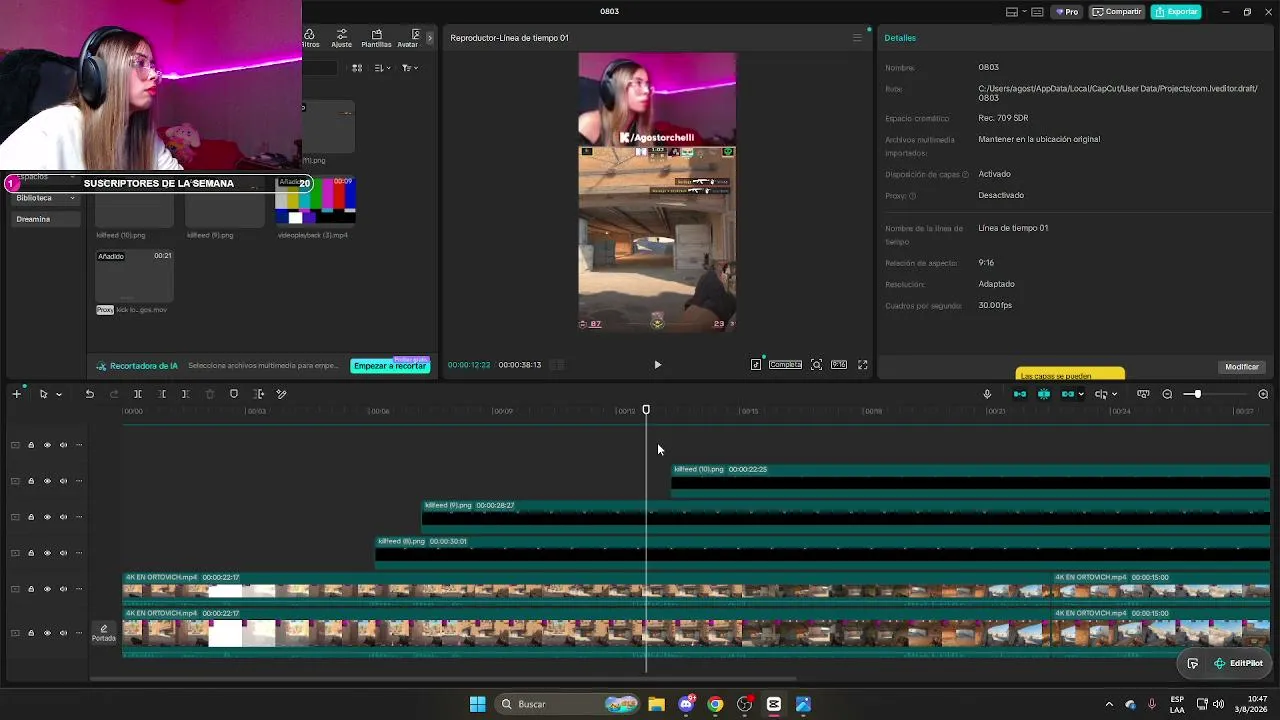This screenshot has height=720, width=1280.
Task: Open the media sort dropdown
Action: pyautogui.click(x=382, y=68)
